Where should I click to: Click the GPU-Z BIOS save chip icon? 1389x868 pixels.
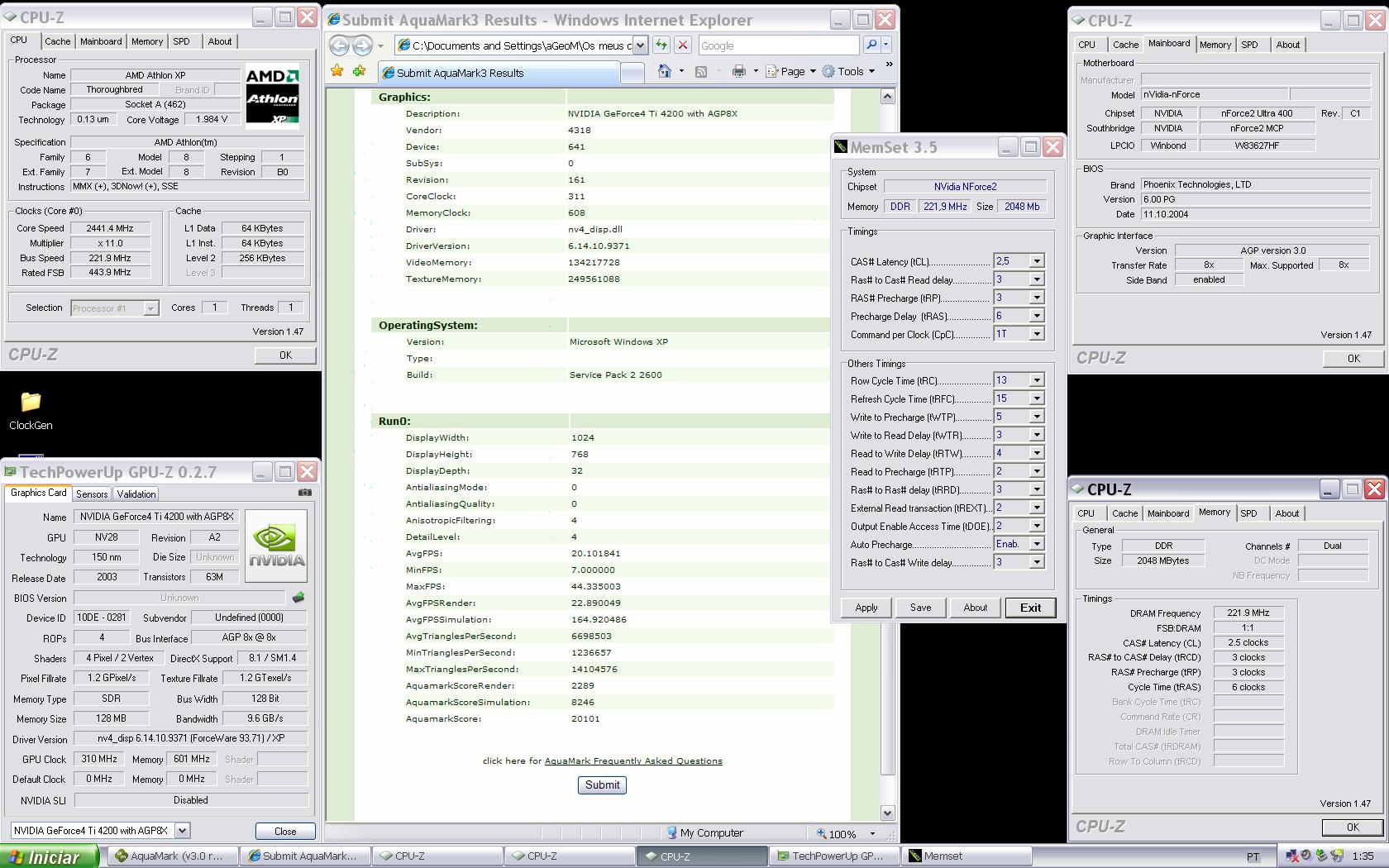pos(298,597)
